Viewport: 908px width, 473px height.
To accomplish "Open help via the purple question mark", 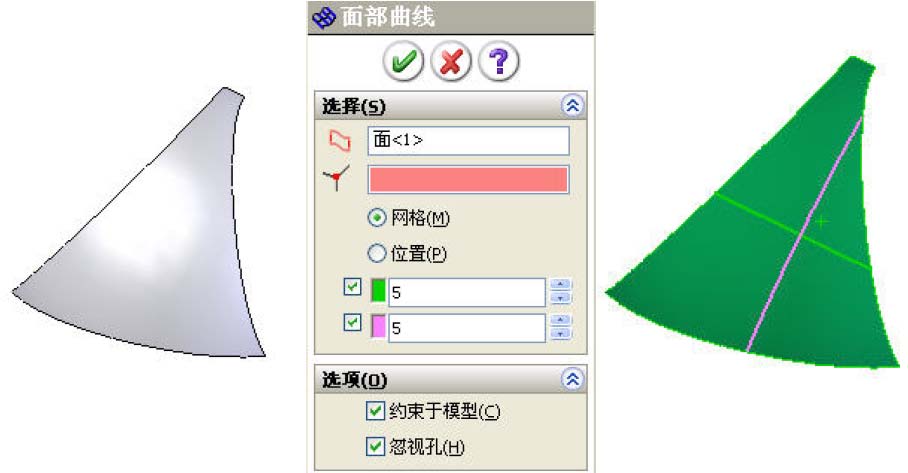I will point(499,61).
